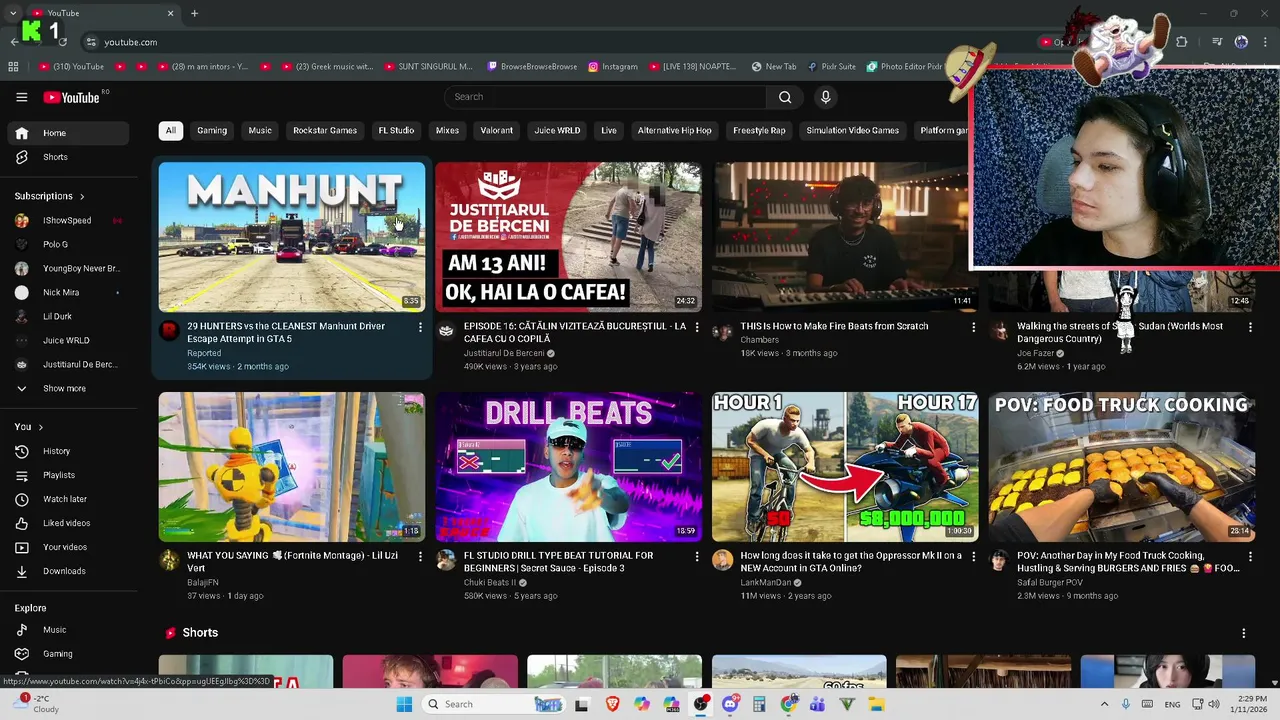Open more options for Manhunt video
The width and height of the screenshot is (1280, 720).
420,327
